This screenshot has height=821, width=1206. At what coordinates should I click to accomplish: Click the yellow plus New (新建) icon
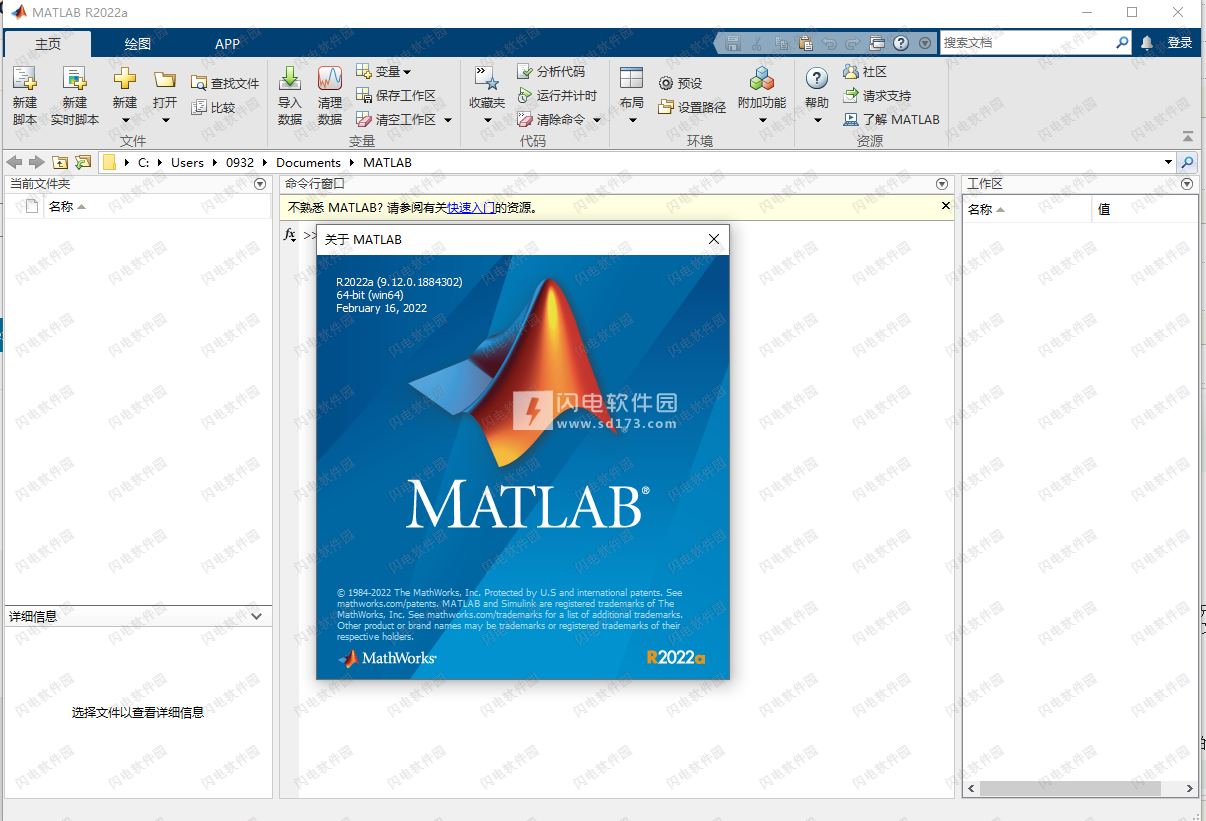click(x=125, y=79)
